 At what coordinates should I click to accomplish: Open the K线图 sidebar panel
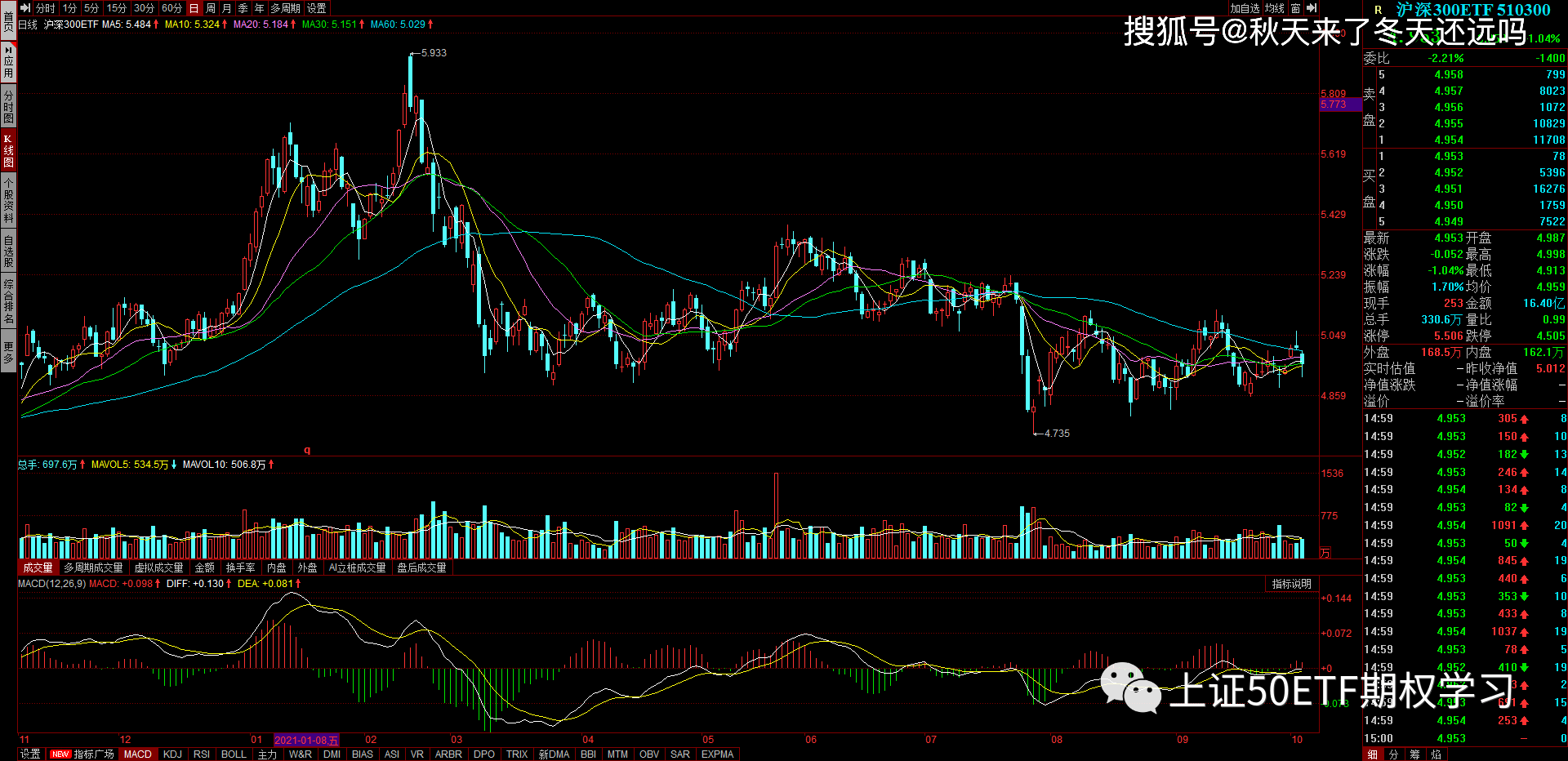click(8, 150)
